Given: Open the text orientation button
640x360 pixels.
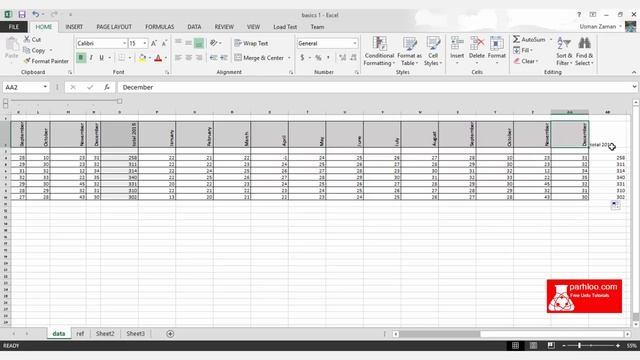Looking at the screenshot, I should pyautogui.click(x=213, y=43).
